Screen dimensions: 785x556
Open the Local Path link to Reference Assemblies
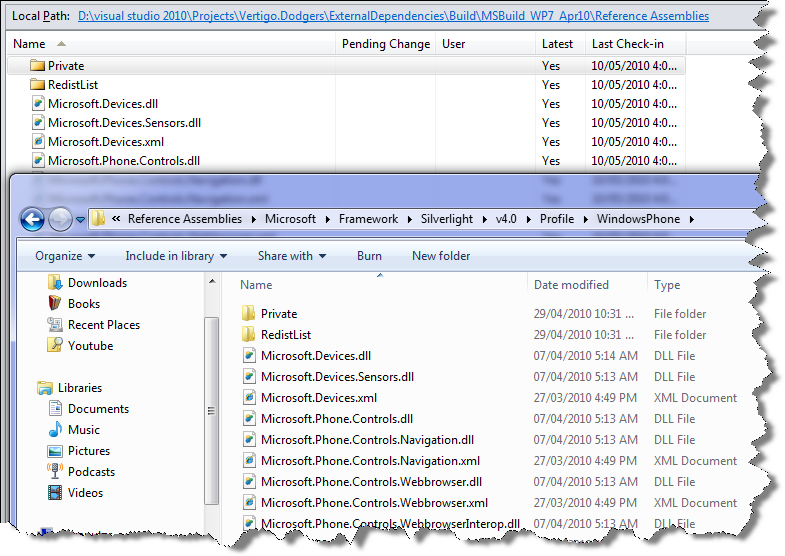click(x=394, y=16)
